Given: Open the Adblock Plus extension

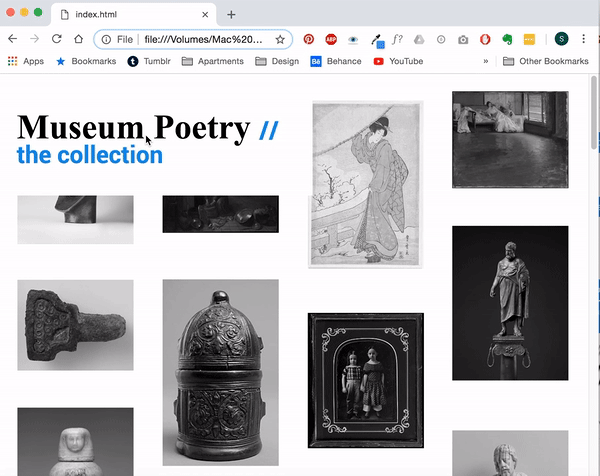Looking at the screenshot, I should point(331,39).
